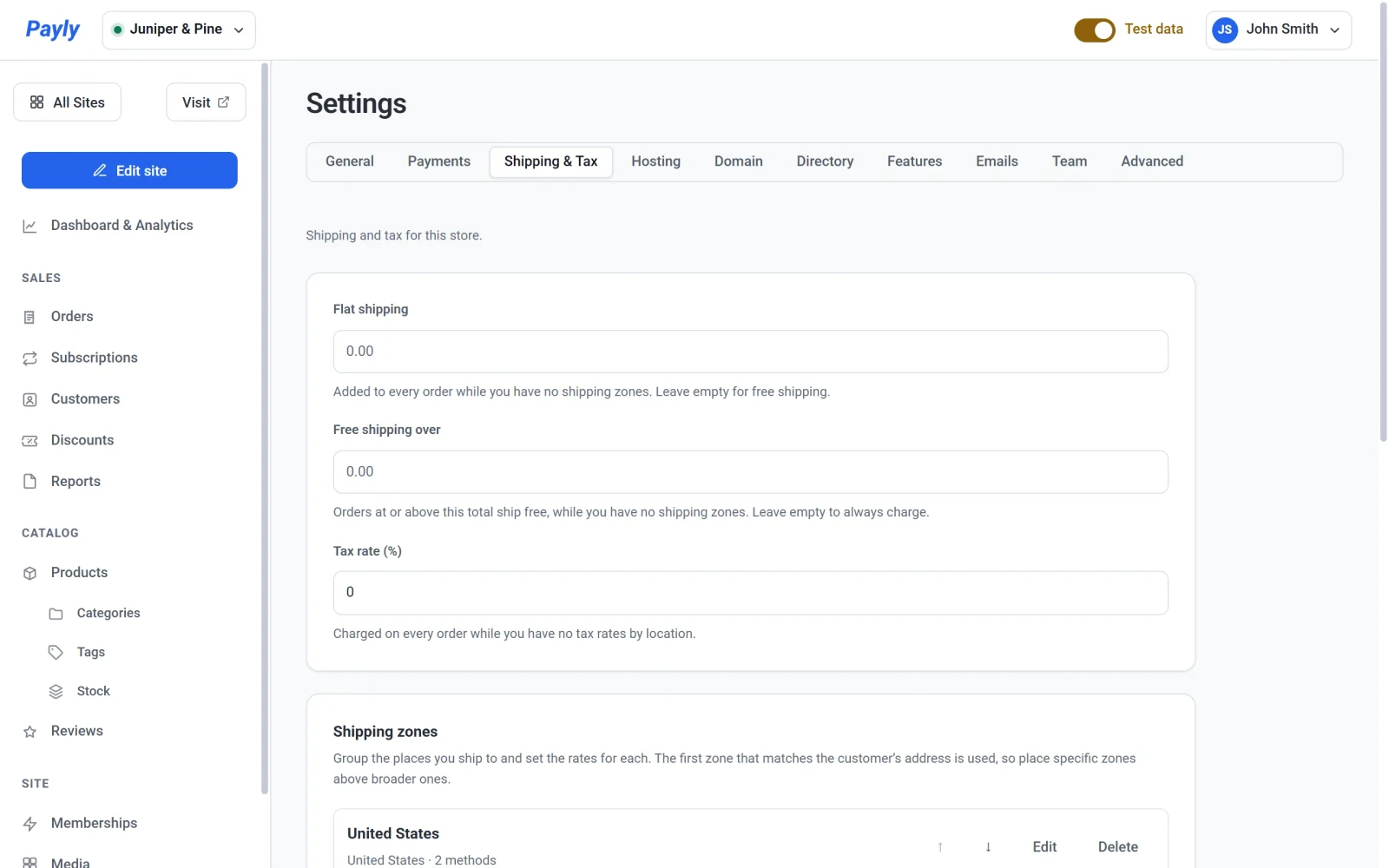This screenshot has width=1389, height=868.
Task: Open Categories under Products
Action: click(108, 614)
